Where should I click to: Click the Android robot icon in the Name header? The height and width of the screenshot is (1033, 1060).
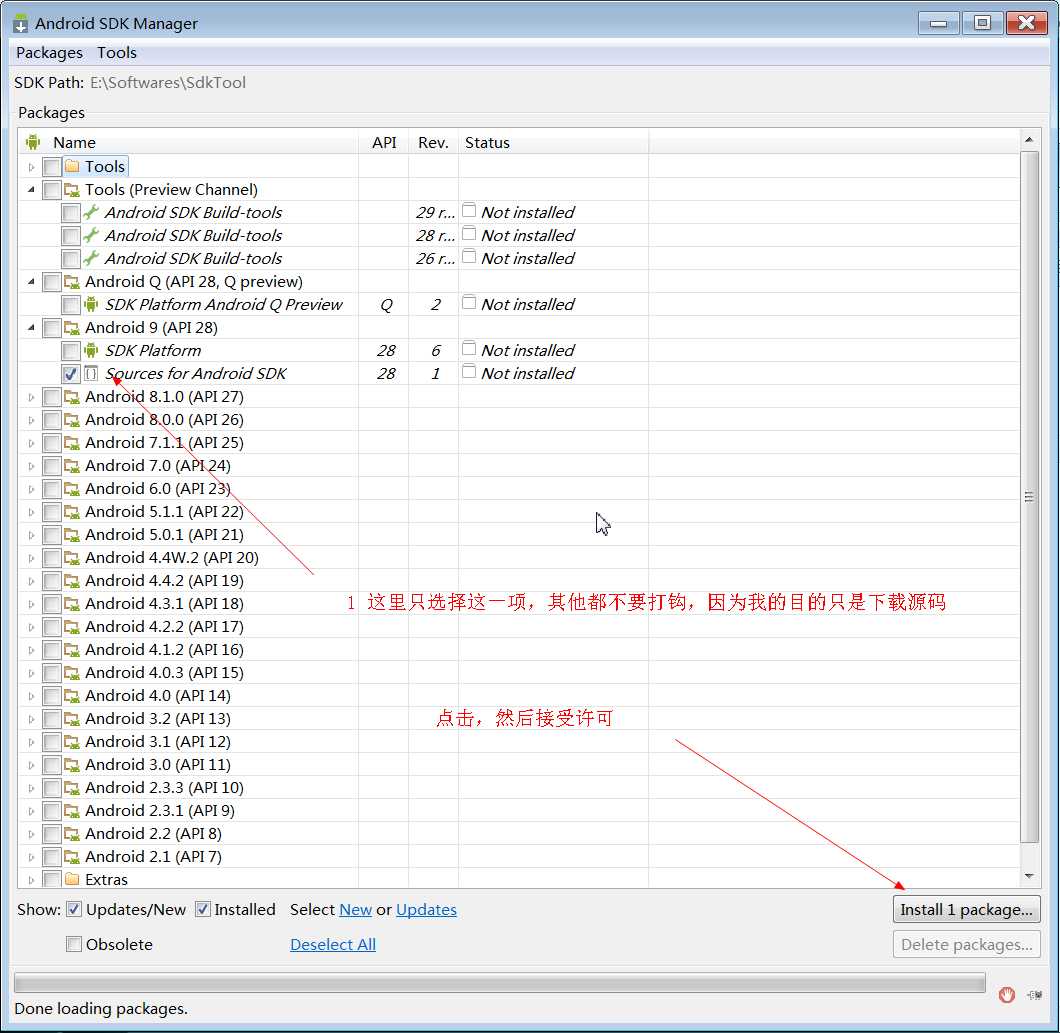pos(33,142)
